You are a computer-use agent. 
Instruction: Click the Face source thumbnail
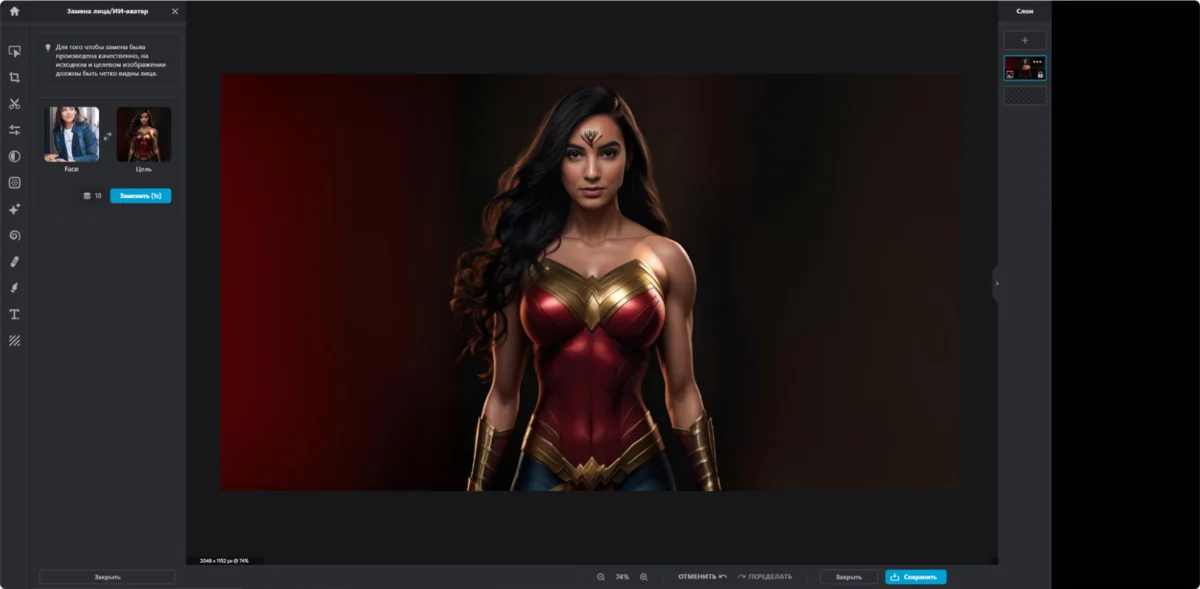click(x=71, y=134)
